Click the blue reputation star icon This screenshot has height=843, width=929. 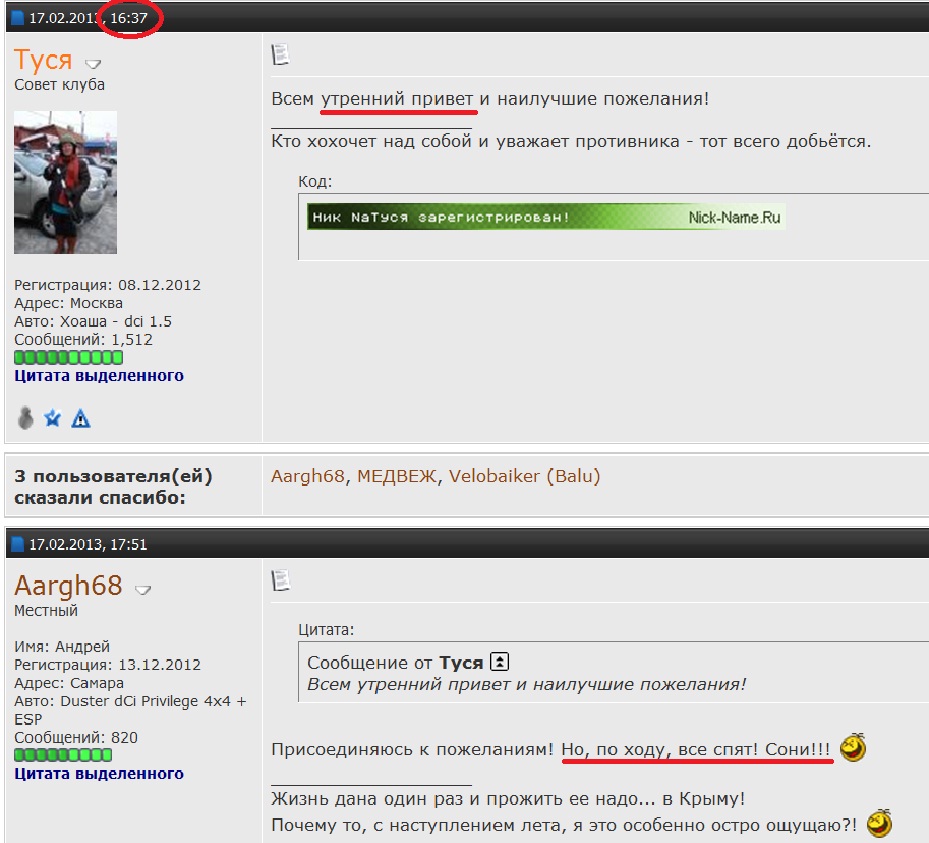pyautogui.click(x=54, y=417)
